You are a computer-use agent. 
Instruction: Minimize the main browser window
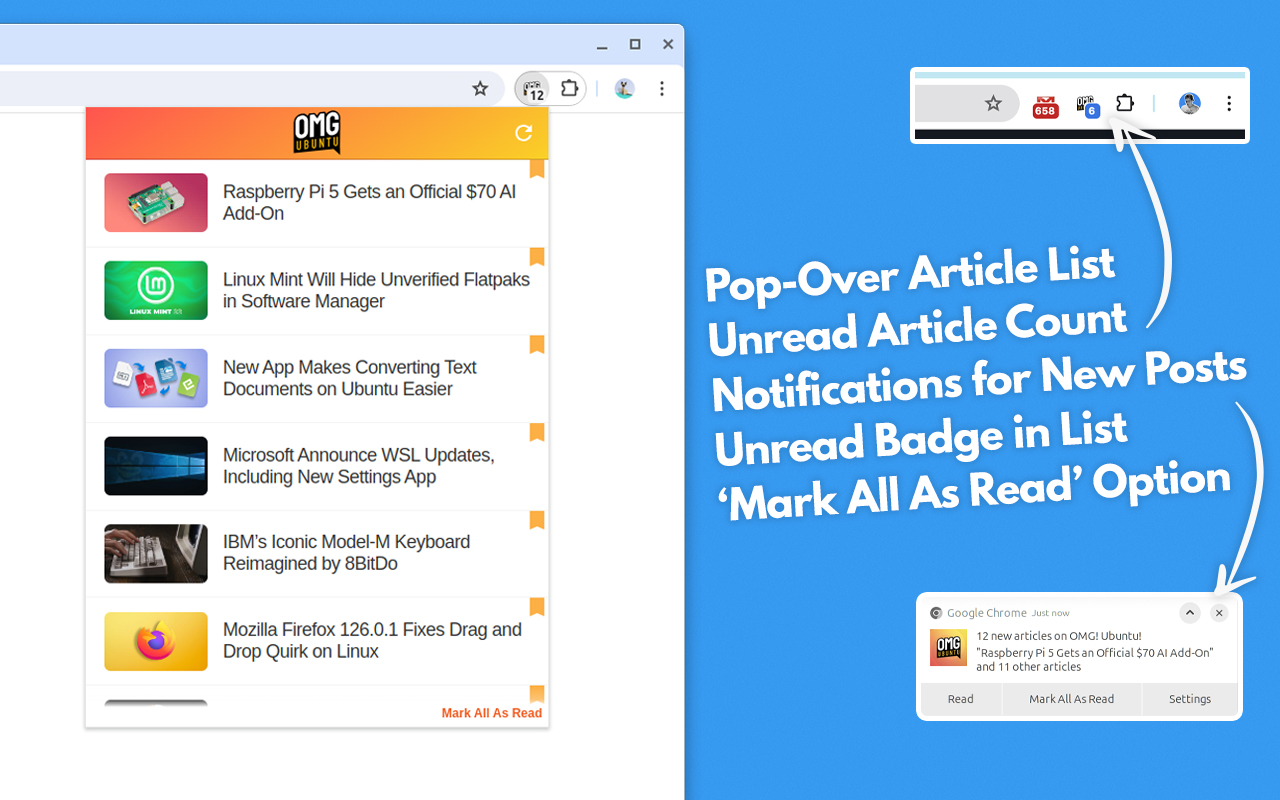pos(602,45)
